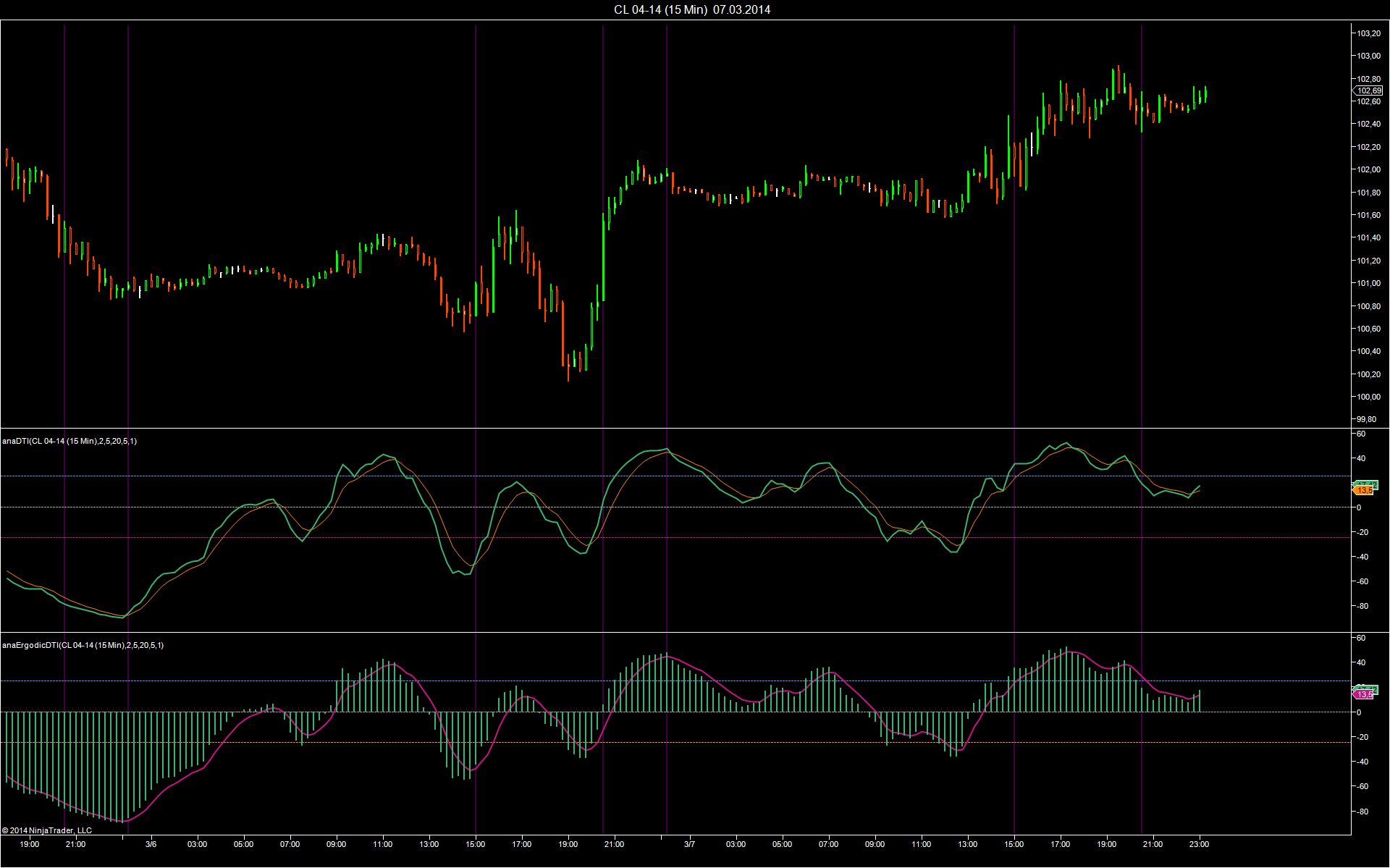Click the 3/7 date label on time axis
The image size is (1390, 868).
(689, 844)
